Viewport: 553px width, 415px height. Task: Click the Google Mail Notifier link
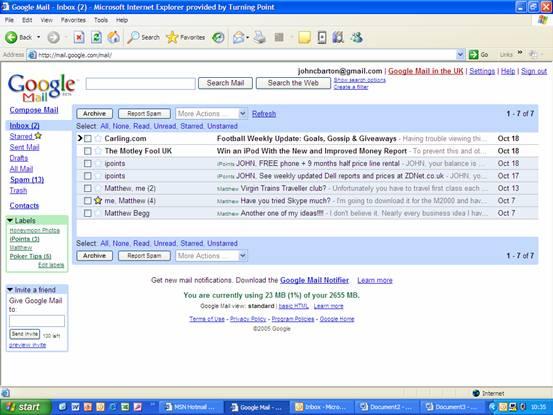click(x=314, y=280)
